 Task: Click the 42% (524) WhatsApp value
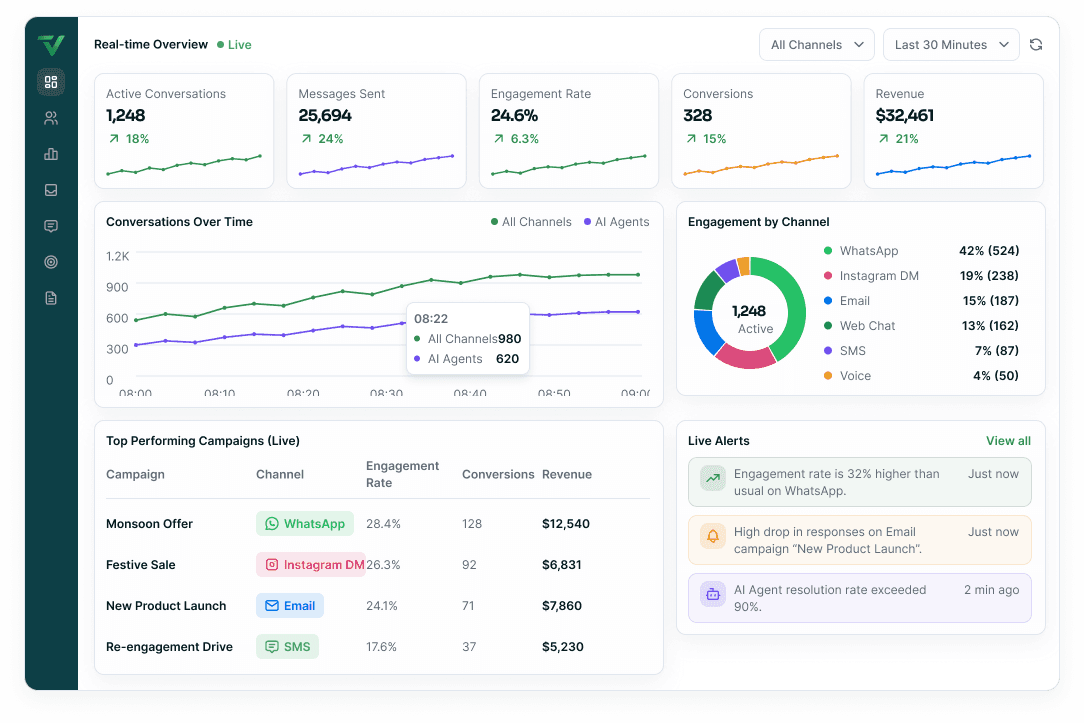[989, 251]
